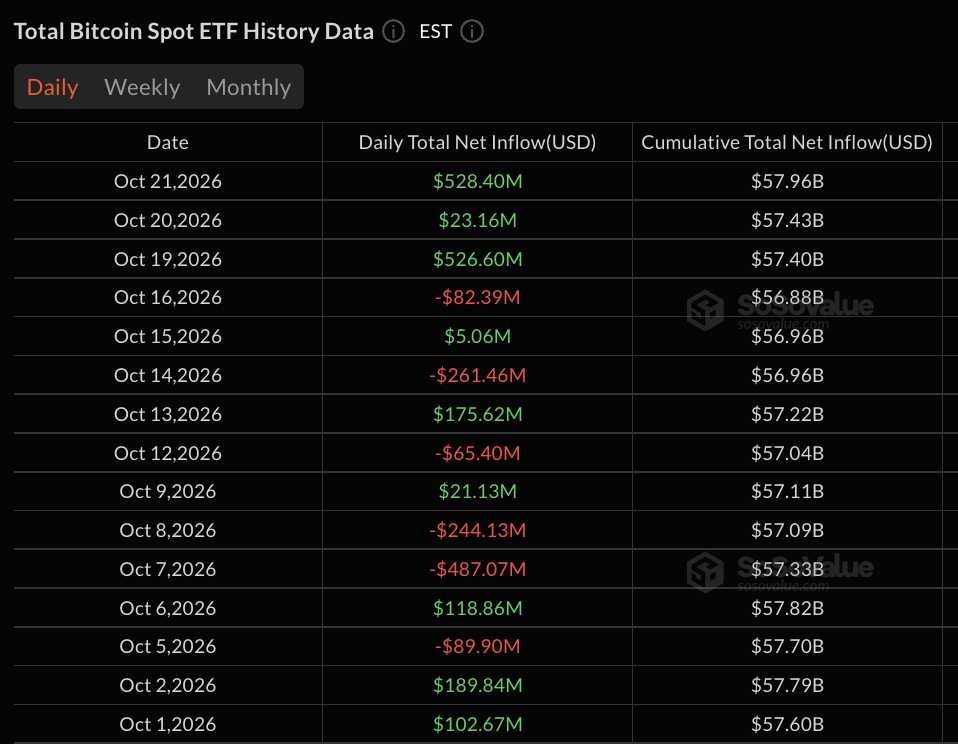Click the Date column header
Viewport: 958px width, 744px height.
(168, 142)
